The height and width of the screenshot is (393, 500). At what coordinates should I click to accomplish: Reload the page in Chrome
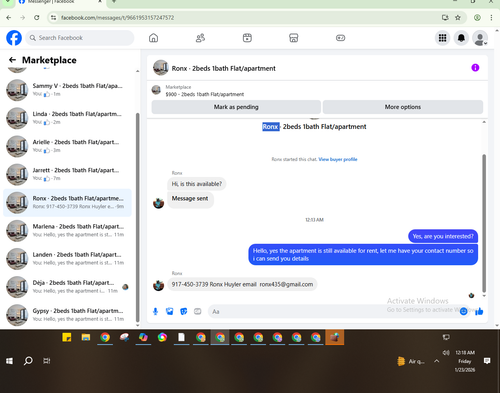point(37,18)
